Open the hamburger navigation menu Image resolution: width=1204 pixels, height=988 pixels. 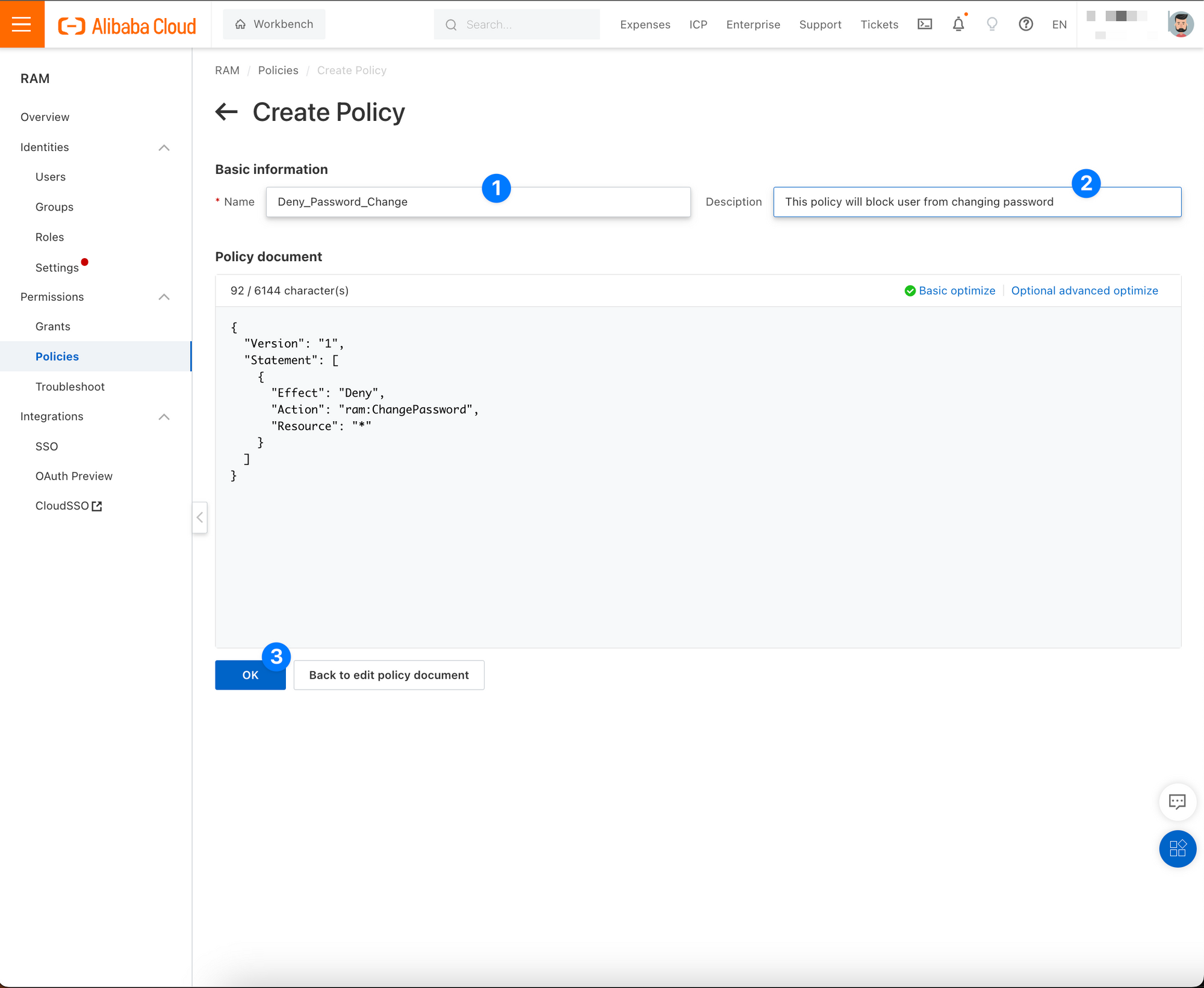pyautogui.click(x=22, y=24)
